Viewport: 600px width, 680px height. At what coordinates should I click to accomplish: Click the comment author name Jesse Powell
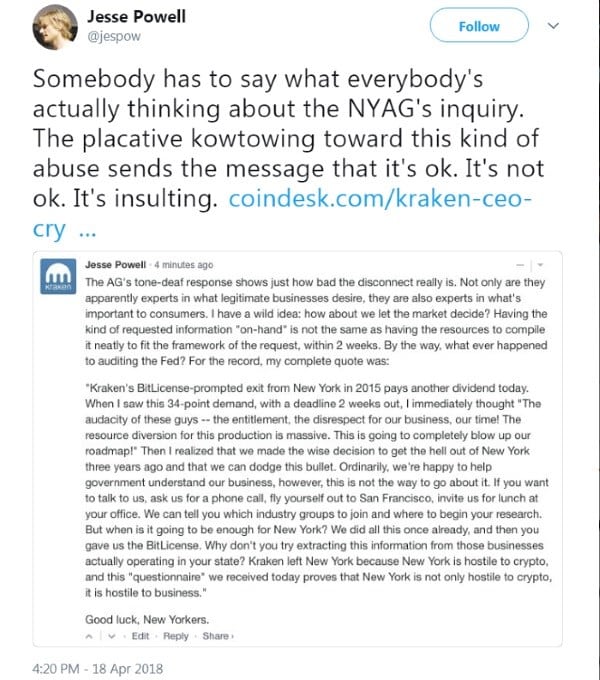click(115, 265)
